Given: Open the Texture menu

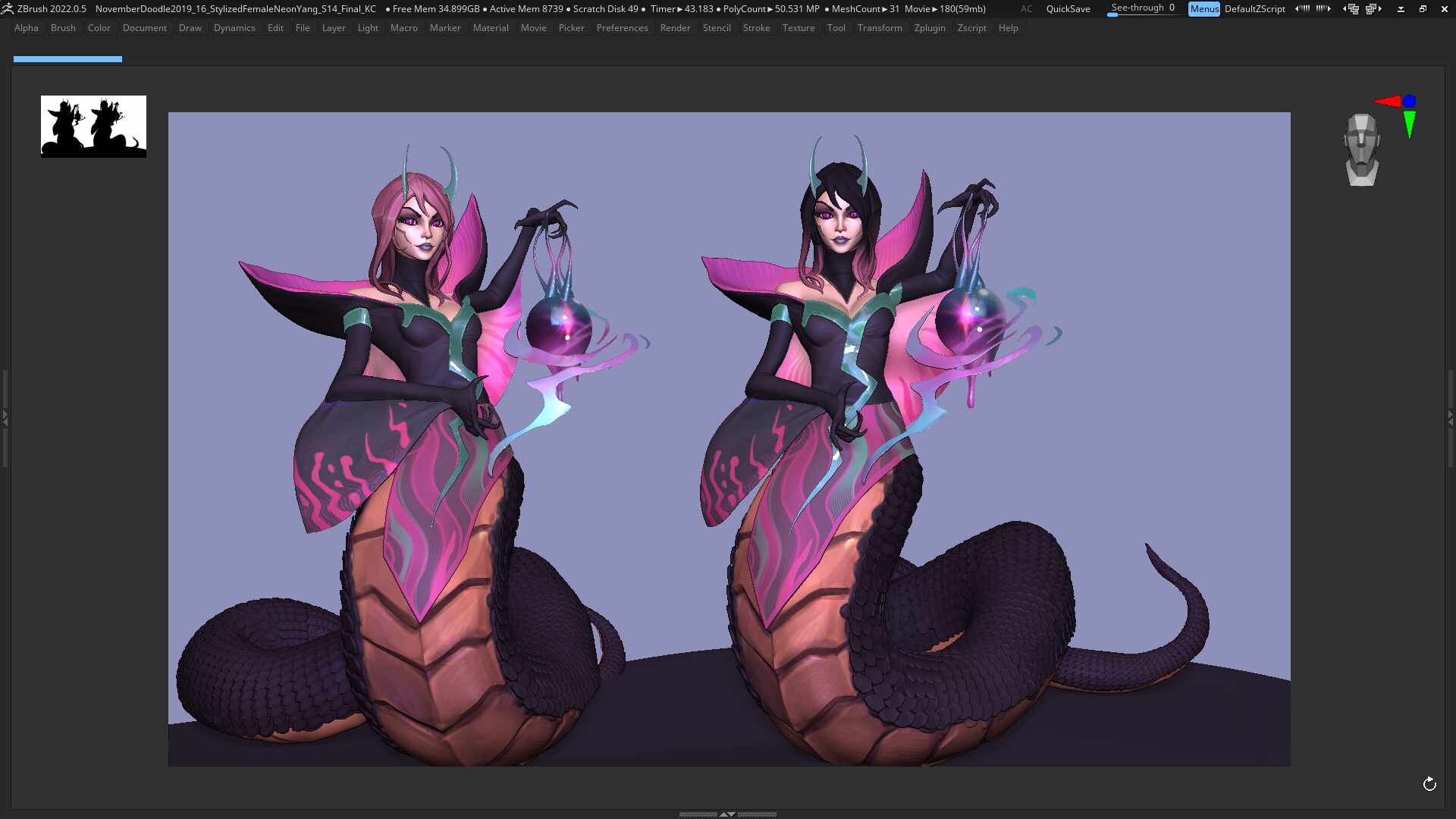Looking at the screenshot, I should [799, 28].
